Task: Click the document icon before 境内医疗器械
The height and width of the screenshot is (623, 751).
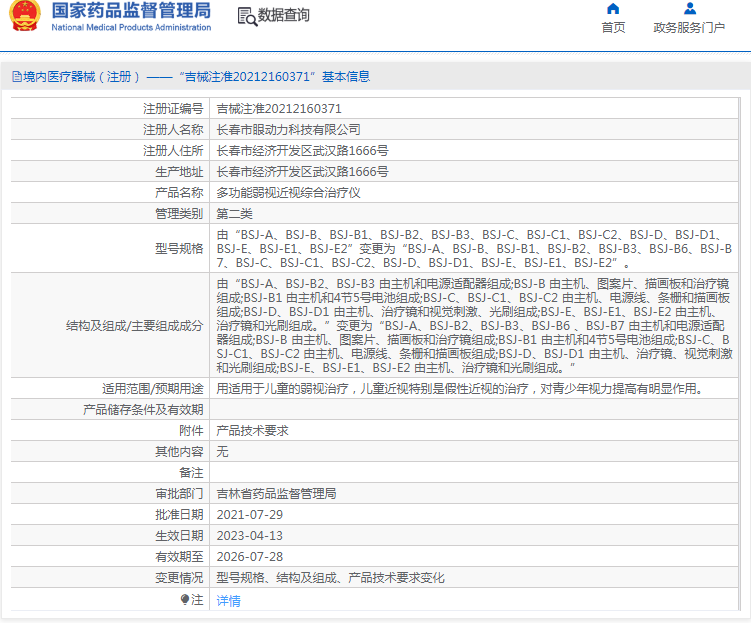Action: [17, 77]
